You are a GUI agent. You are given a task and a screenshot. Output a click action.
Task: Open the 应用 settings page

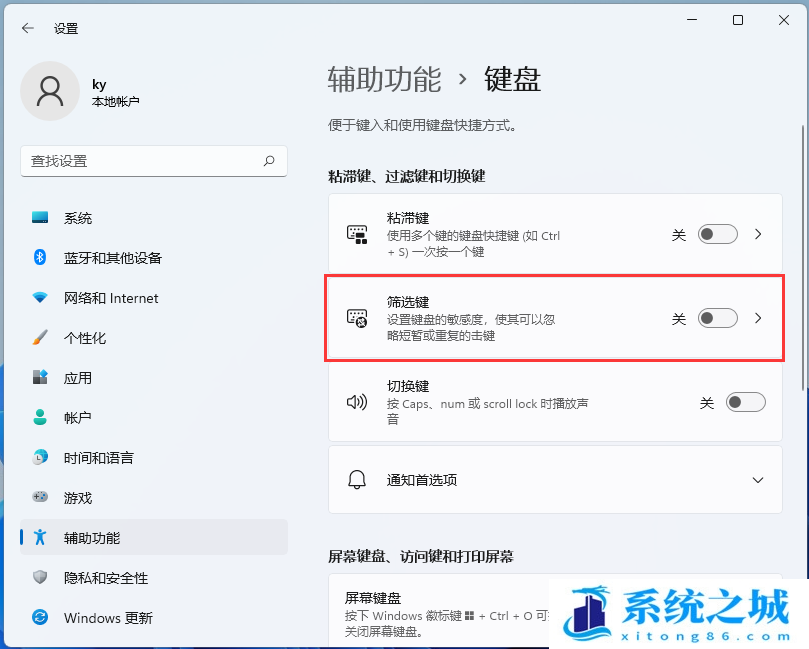tap(154, 378)
